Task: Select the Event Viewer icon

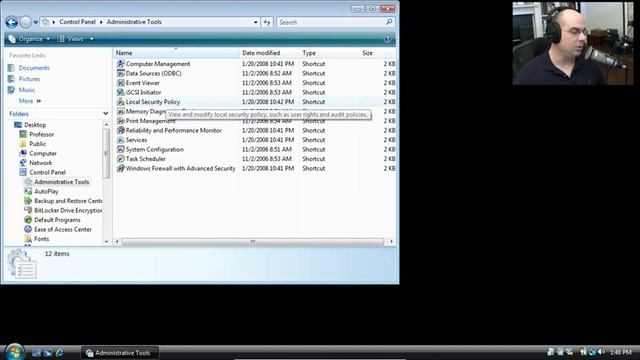Action: [x=120, y=83]
